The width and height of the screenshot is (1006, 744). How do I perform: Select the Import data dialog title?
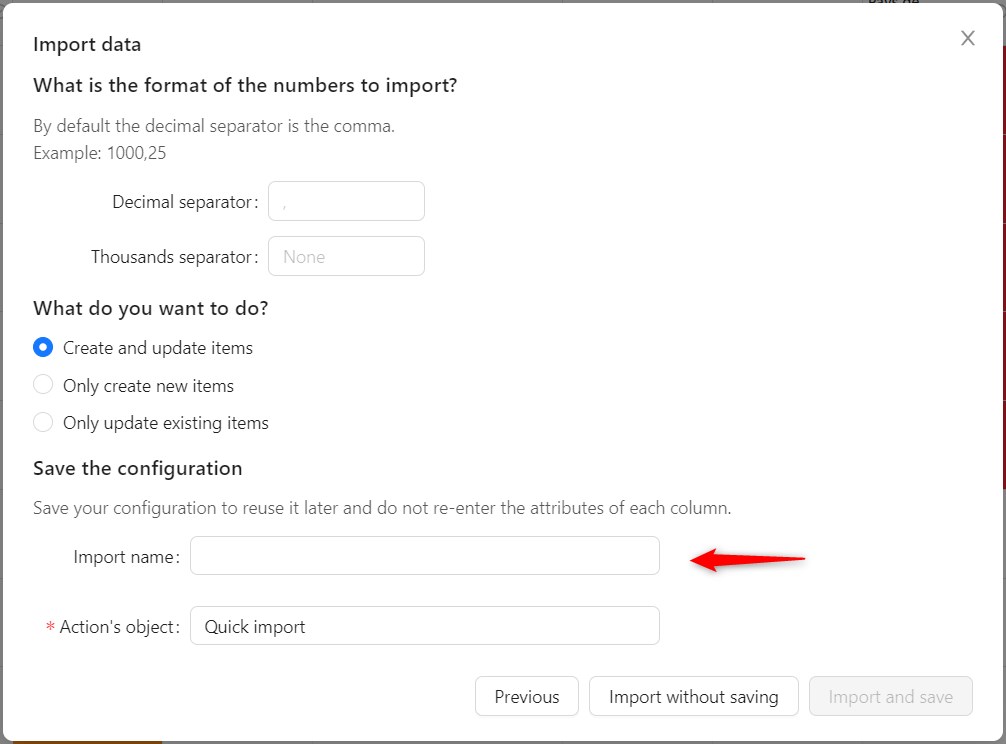tap(87, 45)
